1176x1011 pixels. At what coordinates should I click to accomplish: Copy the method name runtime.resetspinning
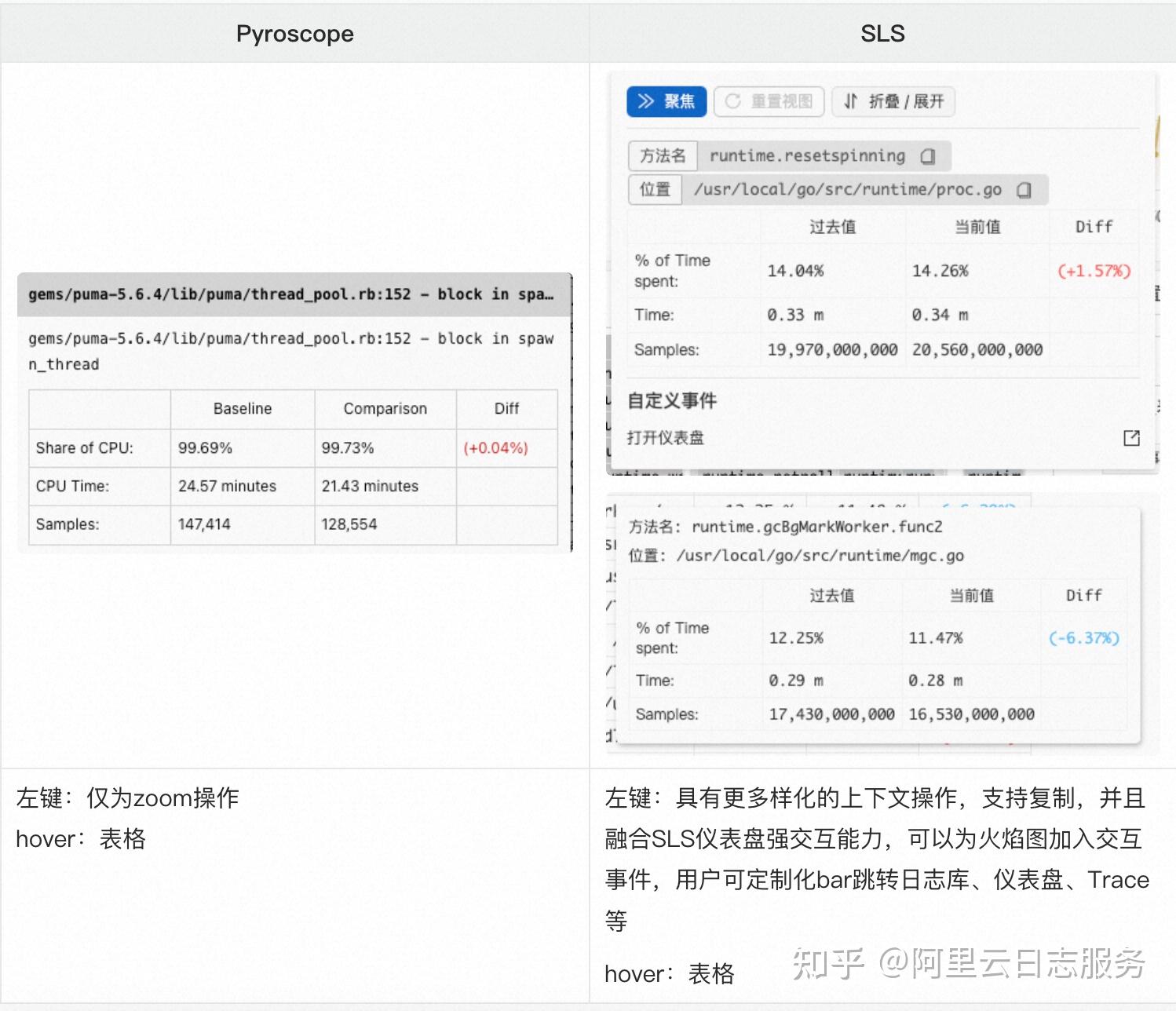(928, 156)
